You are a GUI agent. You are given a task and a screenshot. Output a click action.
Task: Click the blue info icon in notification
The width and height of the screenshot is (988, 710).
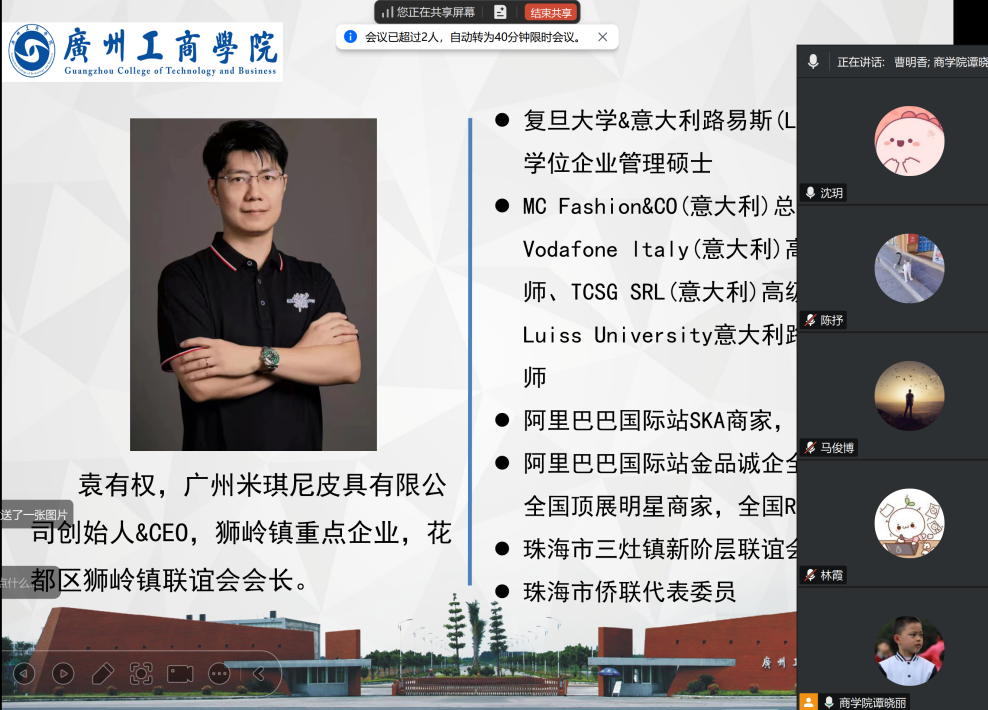[x=350, y=37]
